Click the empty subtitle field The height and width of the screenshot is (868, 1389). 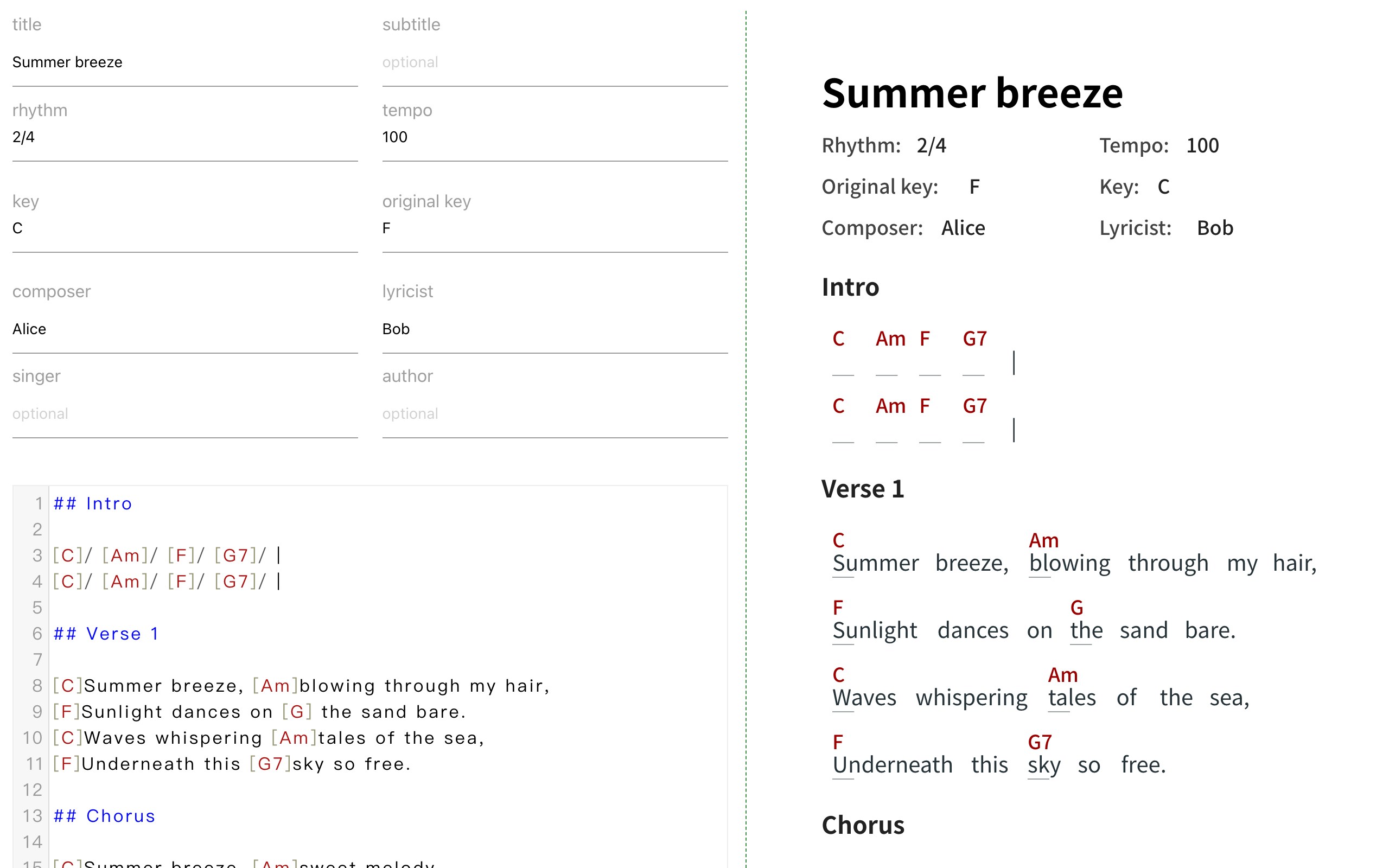pos(555,62)
